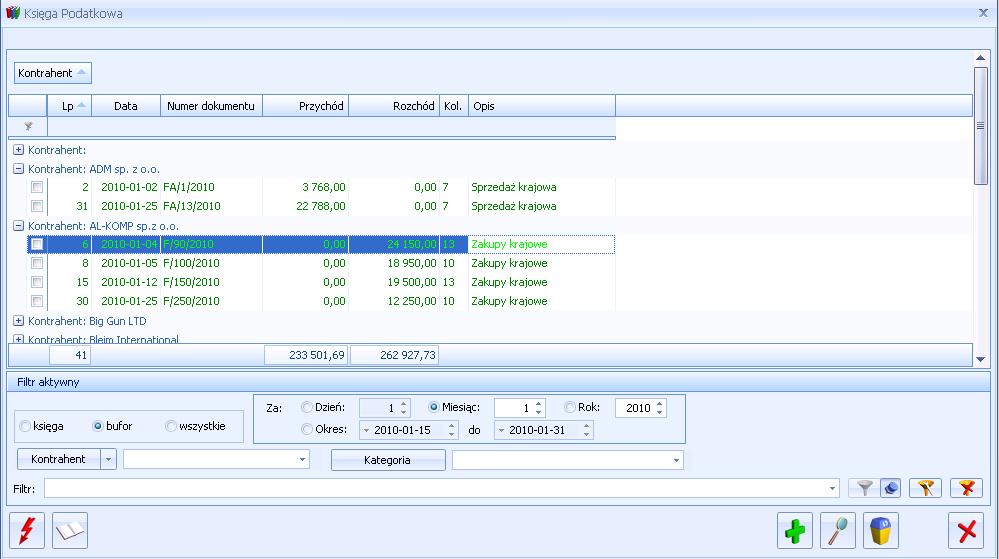
Task: Clear filter with red X funnel icon
Action: pyautogui.click(x=965, y=488)
